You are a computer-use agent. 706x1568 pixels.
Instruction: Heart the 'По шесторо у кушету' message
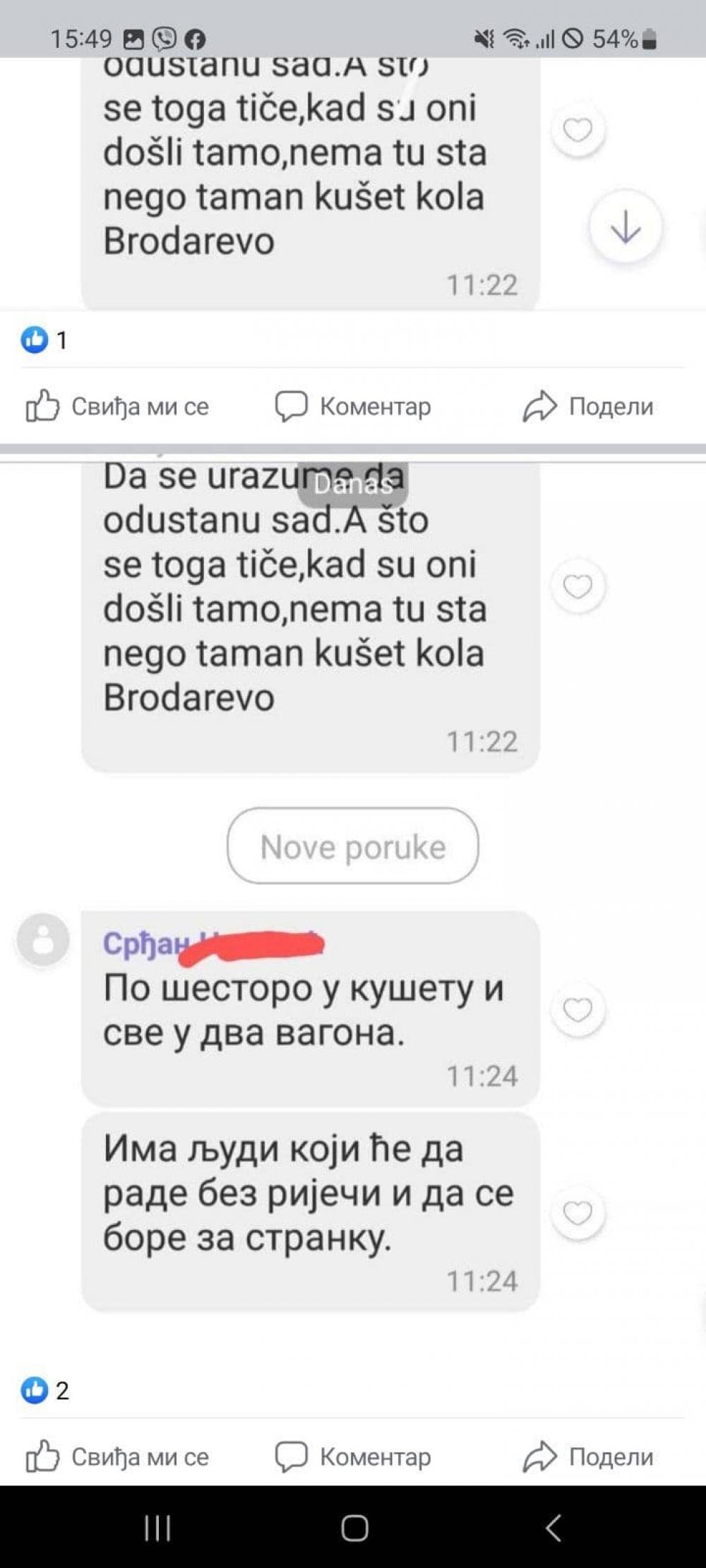578,1010
